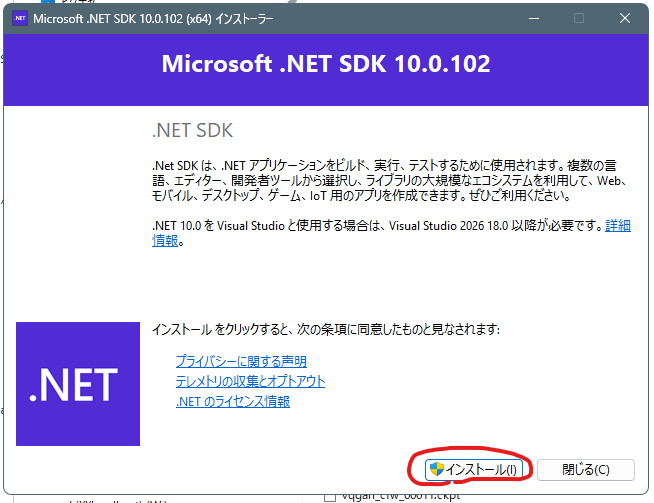Screen dimensions: 654x503
Task: Click the UAC shield icon on Install button
Action: pos(435,469)
